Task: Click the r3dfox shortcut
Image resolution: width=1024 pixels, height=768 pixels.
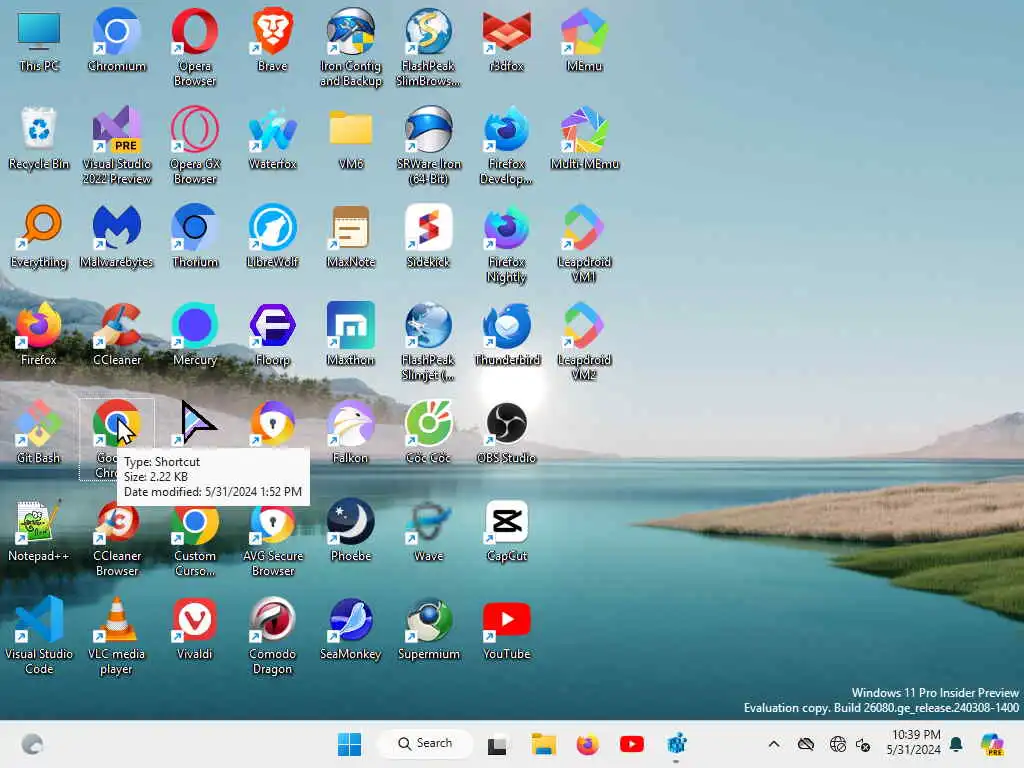Action: (x=506, y=39)
